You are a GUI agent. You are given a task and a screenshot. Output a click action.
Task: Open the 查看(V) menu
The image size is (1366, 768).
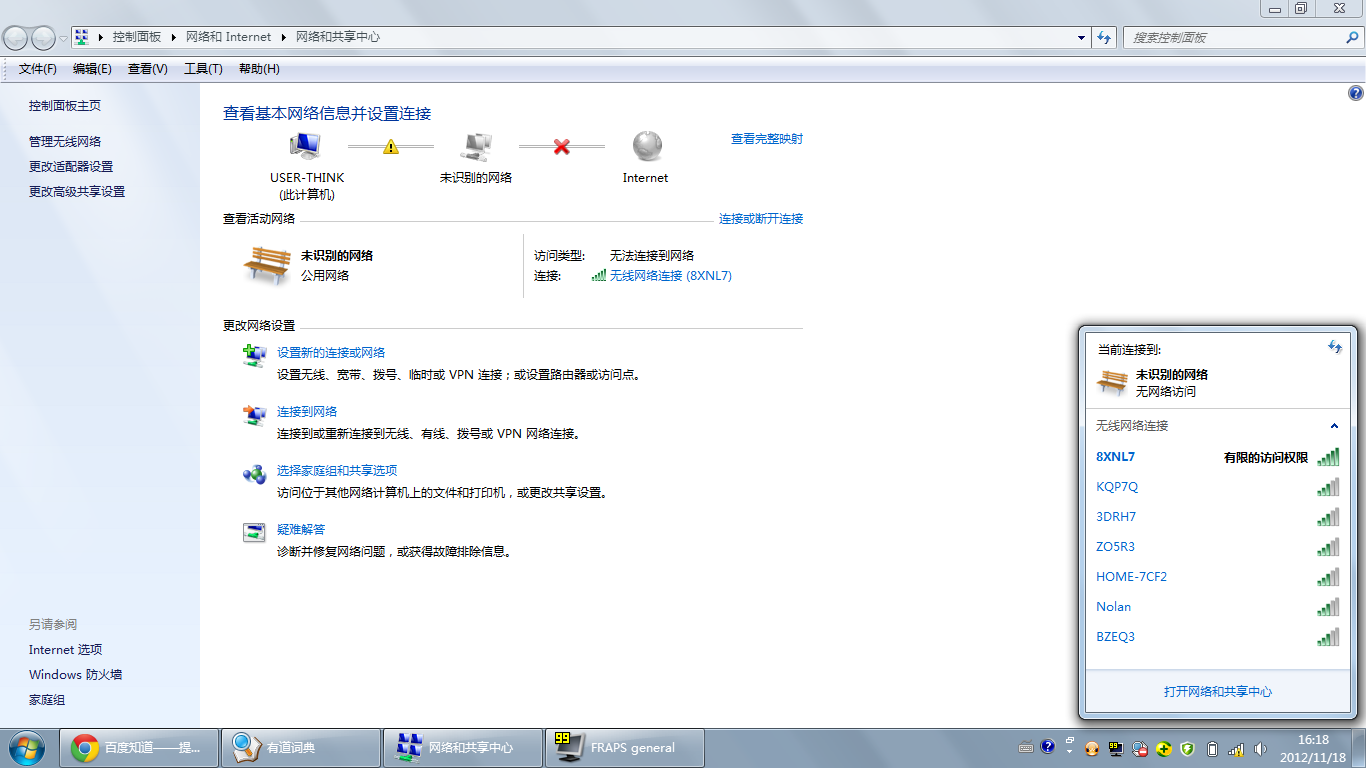click(148, 69)
